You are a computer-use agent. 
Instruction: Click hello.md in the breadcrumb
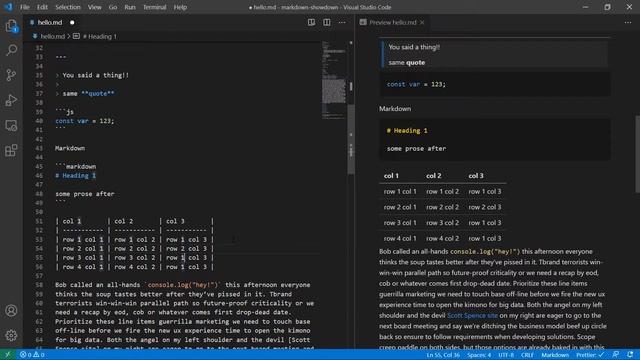pos(52,36)
